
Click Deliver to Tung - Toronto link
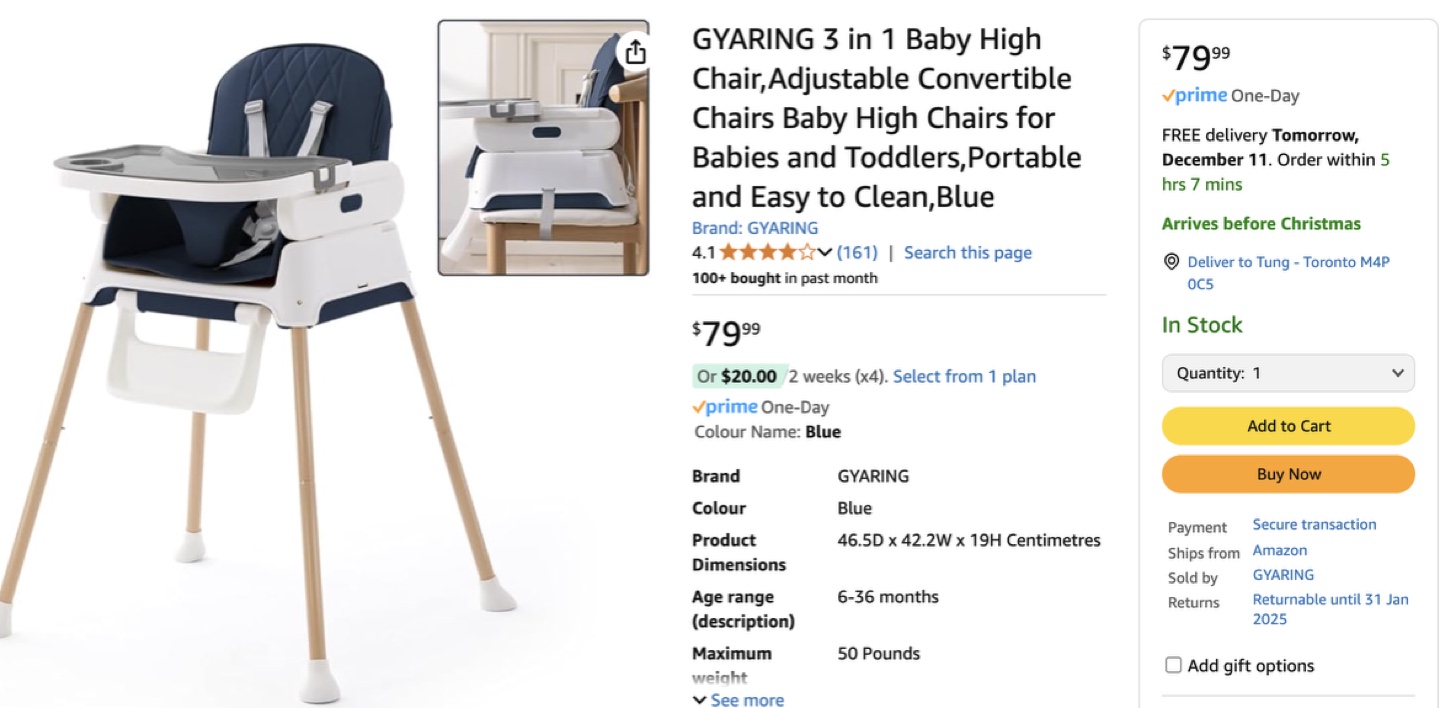pos(1288,272)
